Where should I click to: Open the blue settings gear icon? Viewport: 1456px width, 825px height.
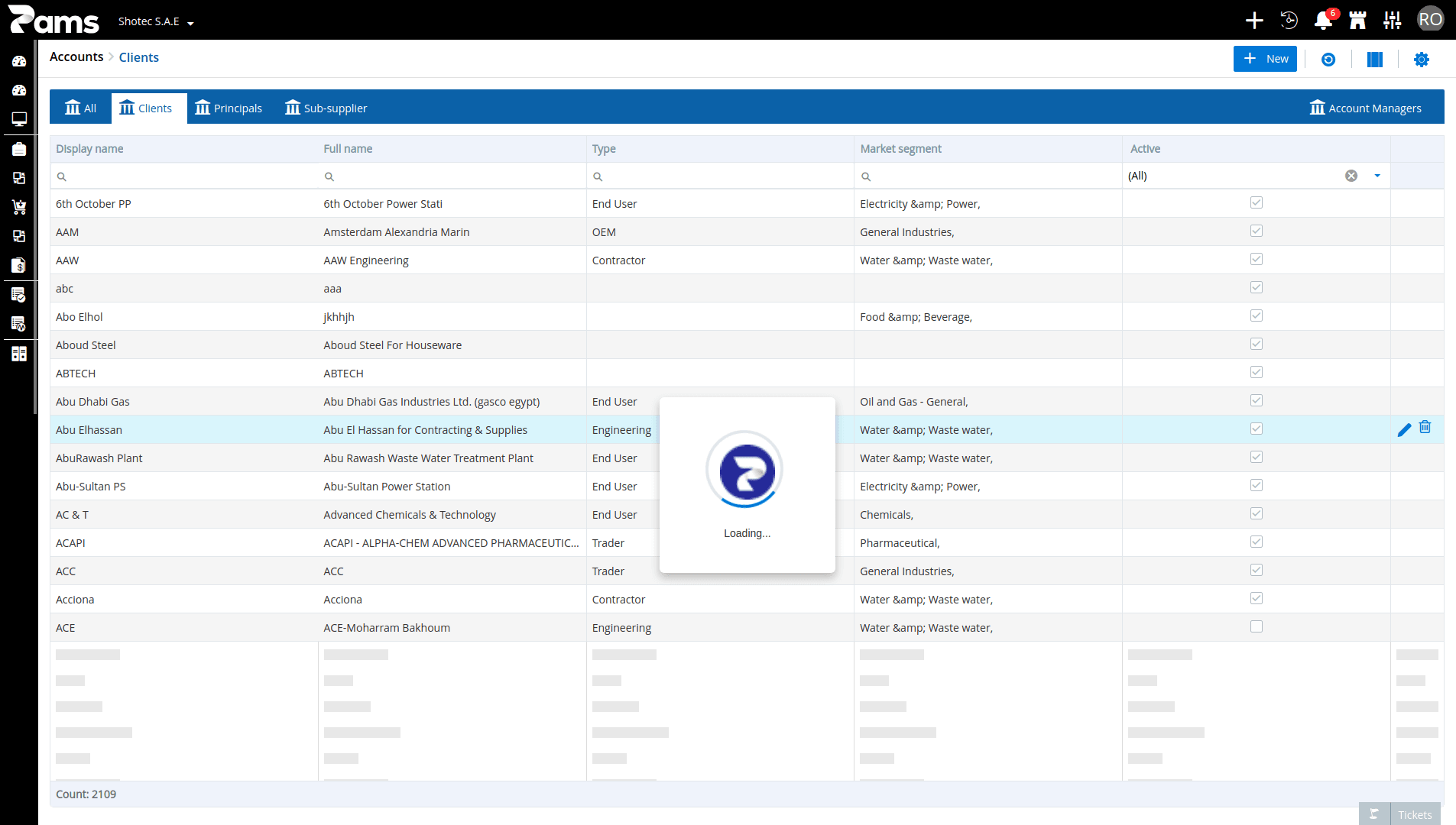pyautogui.click(x=1422, y=60)
